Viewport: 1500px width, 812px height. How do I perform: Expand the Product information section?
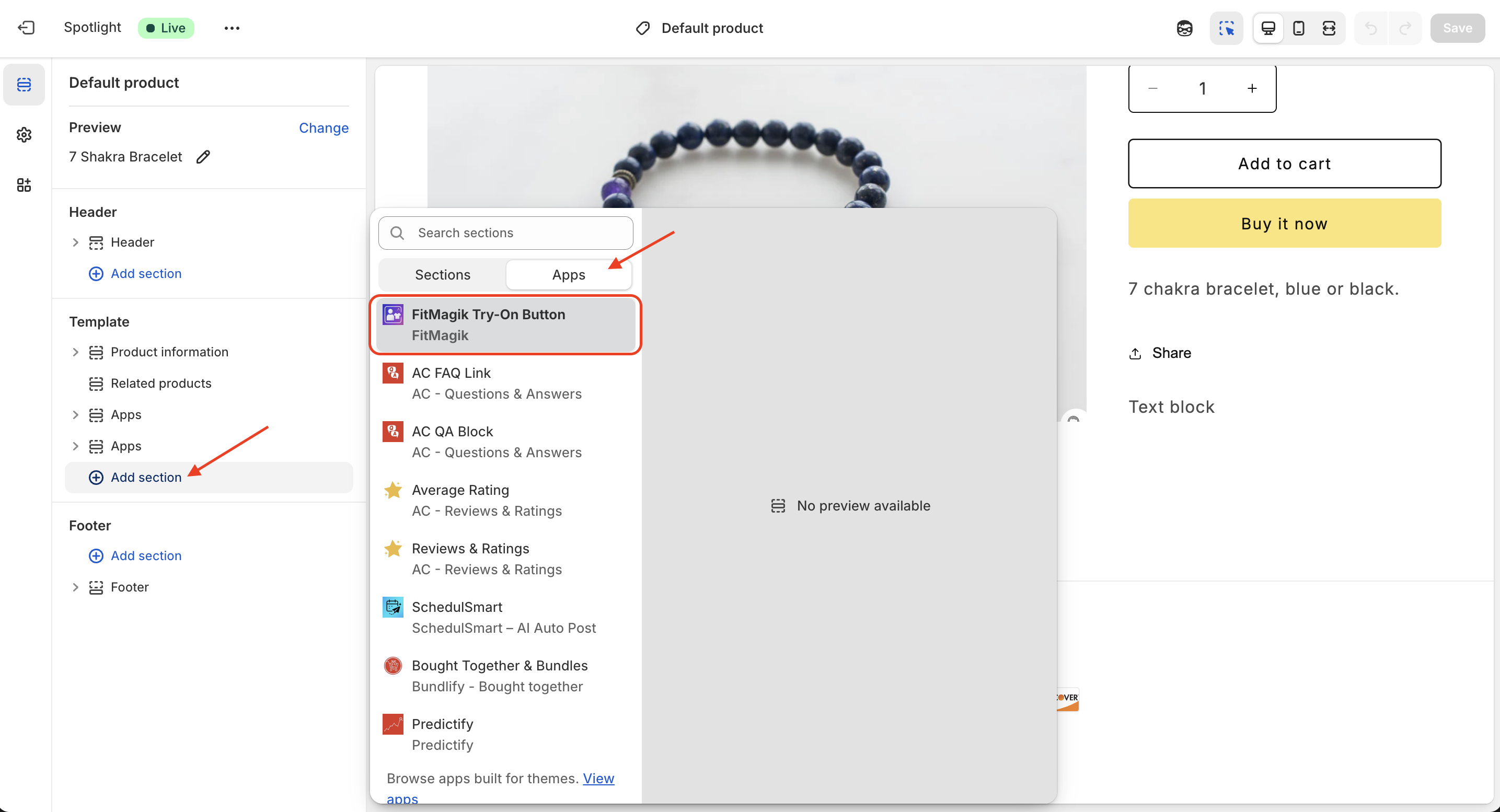tap(75, 352)
